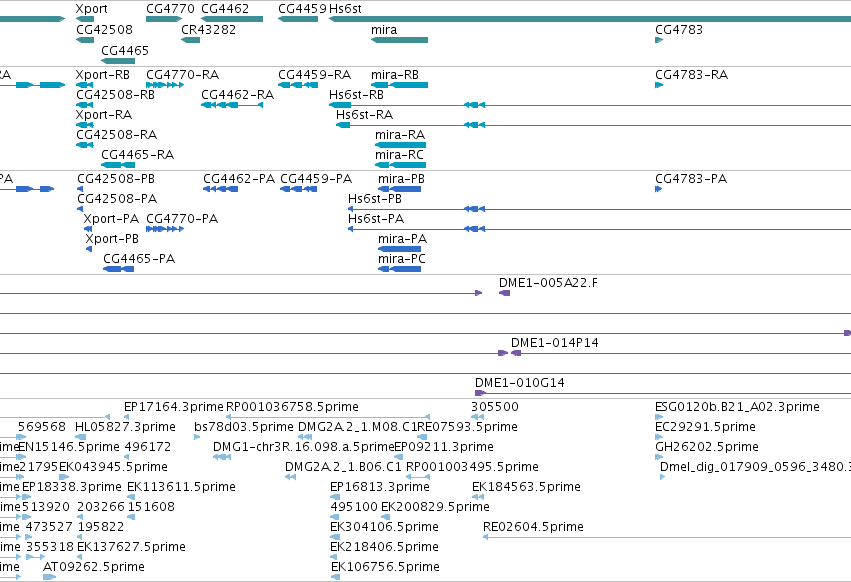Click the mira-PB protein label
Screen dimensions: 851x582
tap(401, 179)
